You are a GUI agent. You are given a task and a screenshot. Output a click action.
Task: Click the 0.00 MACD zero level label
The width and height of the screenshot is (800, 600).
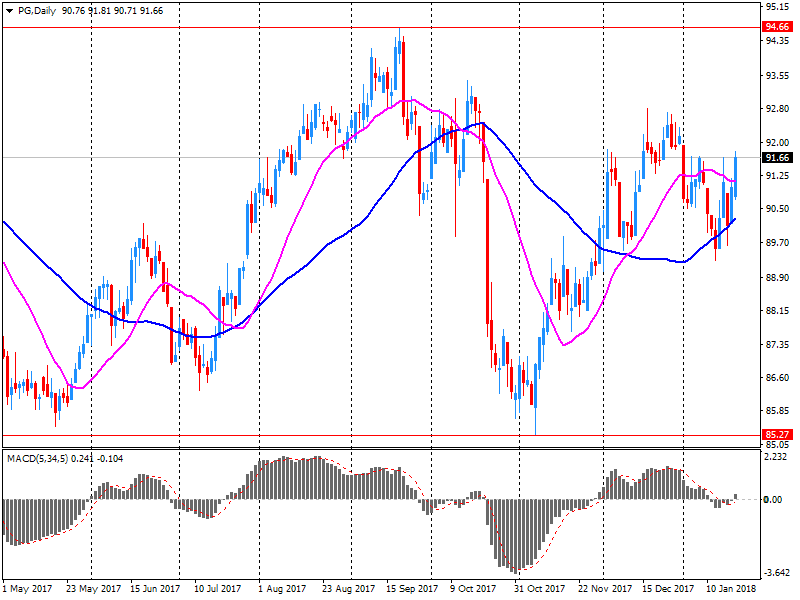[776, 499]
